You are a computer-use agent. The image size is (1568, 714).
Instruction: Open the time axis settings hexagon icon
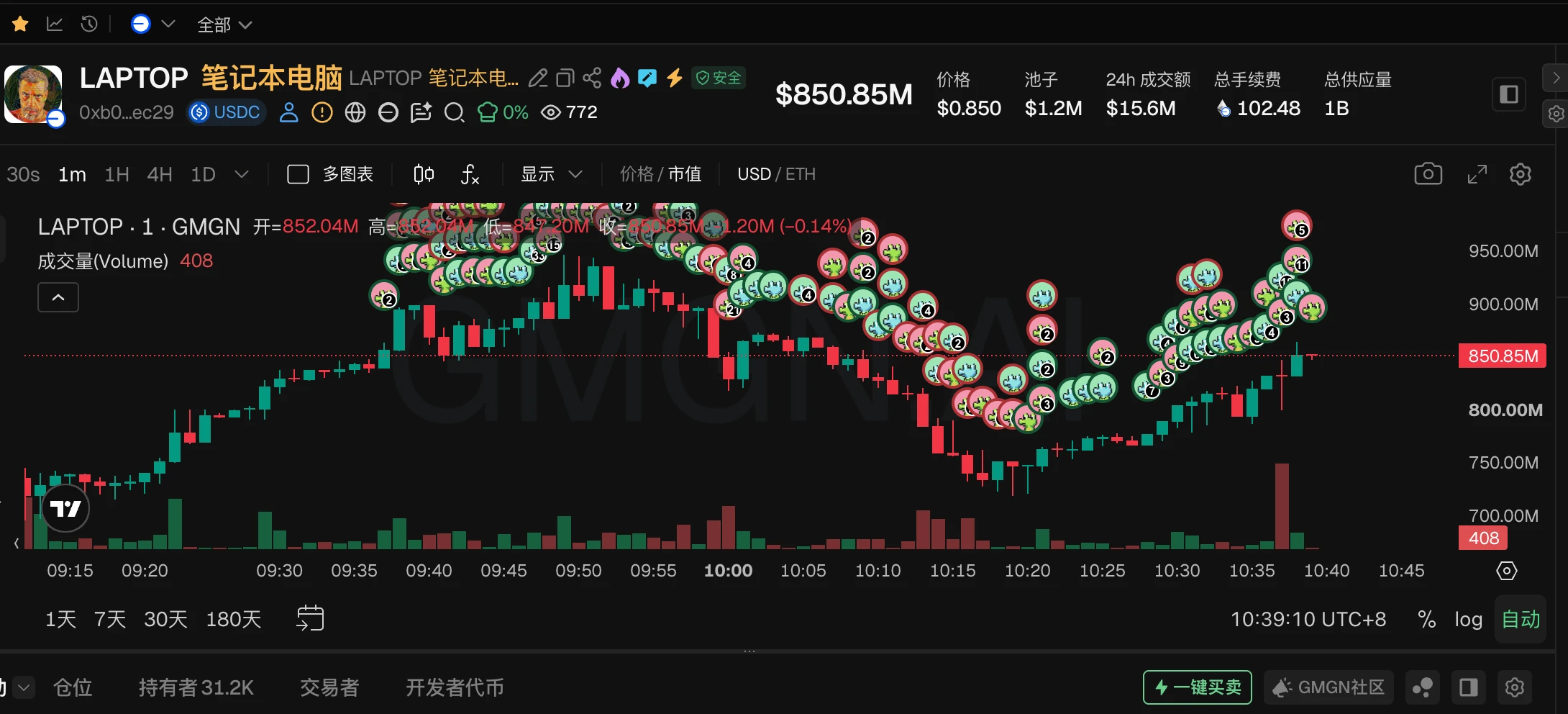pyautogui.click(x=1507, y=571)
